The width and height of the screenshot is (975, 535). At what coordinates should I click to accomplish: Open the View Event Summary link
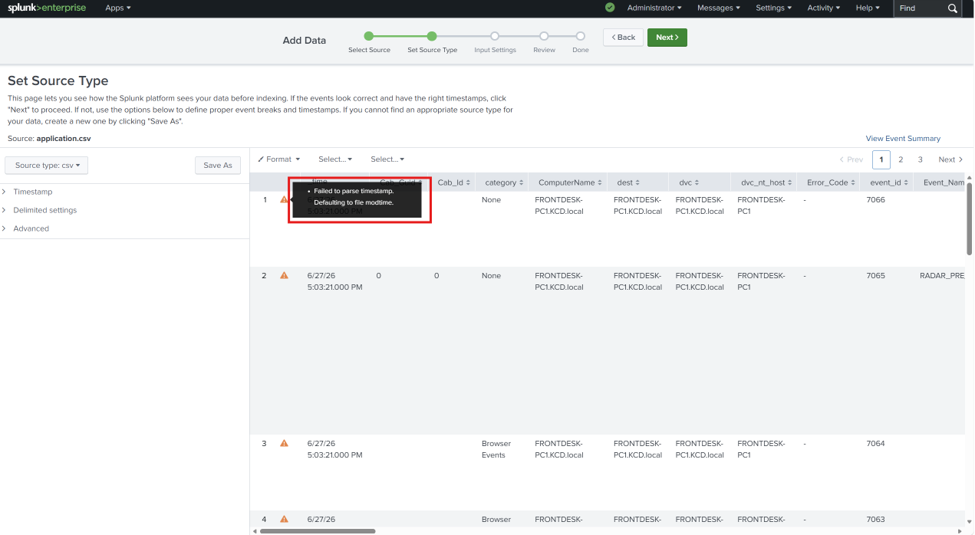903,139
